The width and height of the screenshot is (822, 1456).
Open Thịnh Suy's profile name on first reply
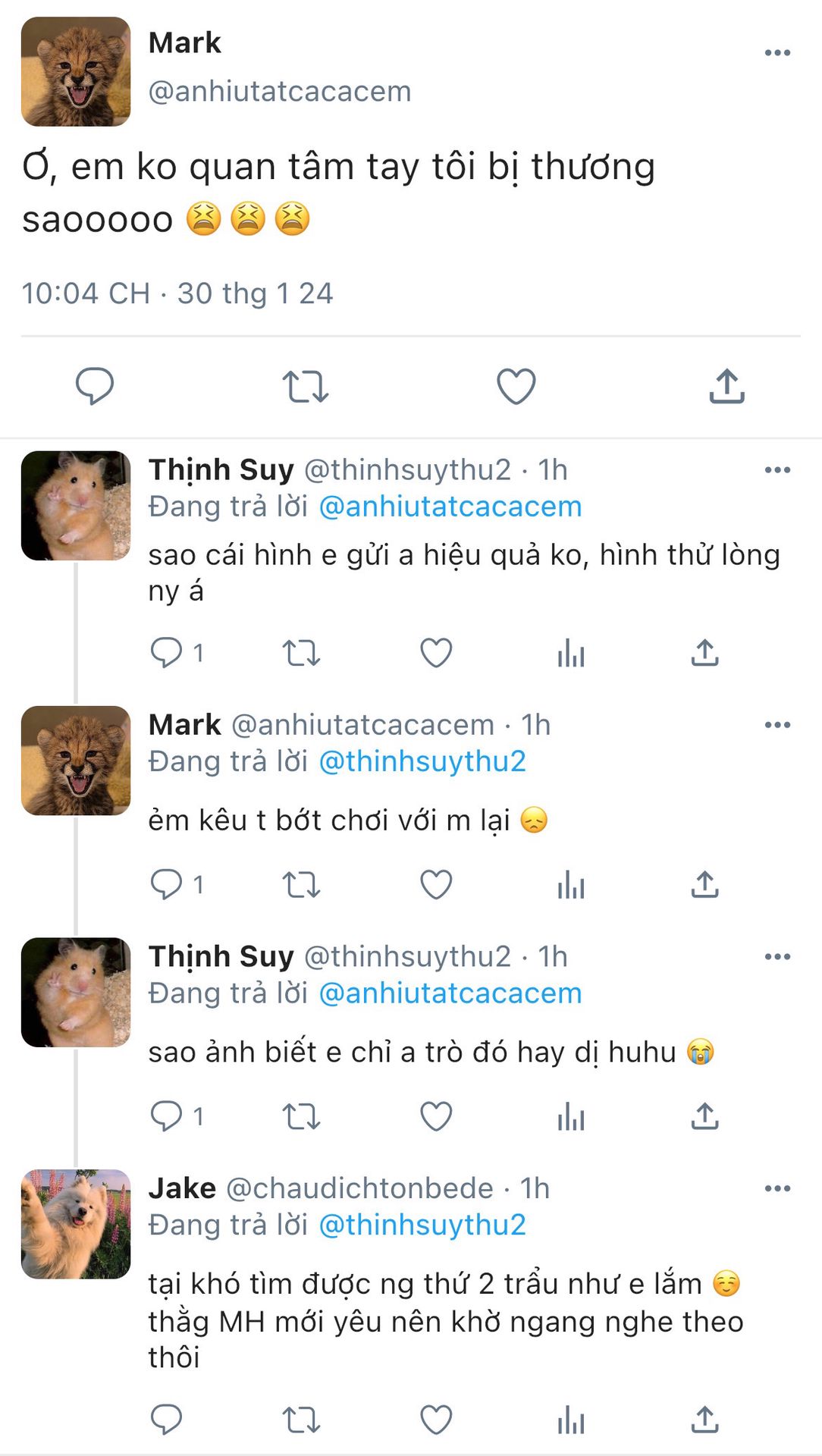pos(221,470)
